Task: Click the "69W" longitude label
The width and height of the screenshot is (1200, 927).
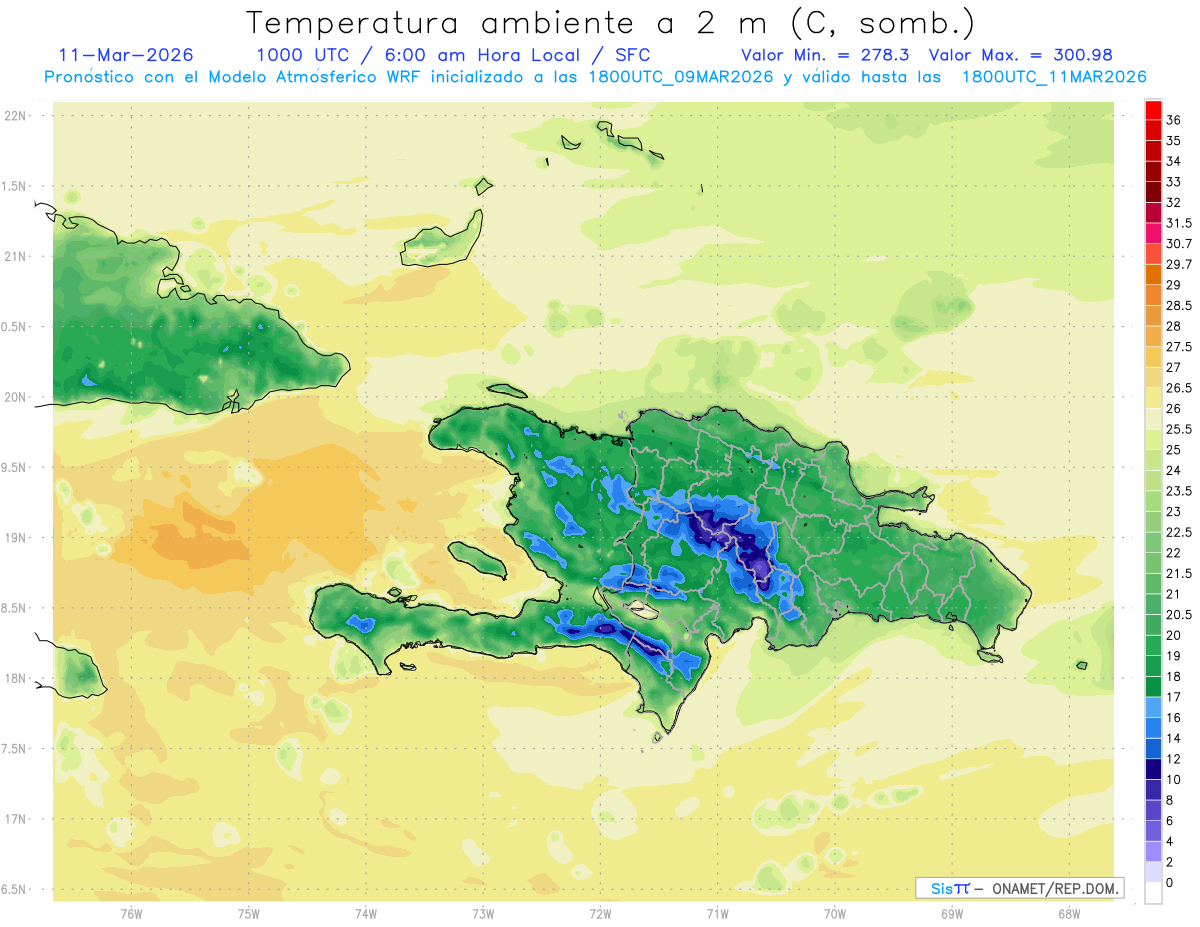Action: coord(952,914)
